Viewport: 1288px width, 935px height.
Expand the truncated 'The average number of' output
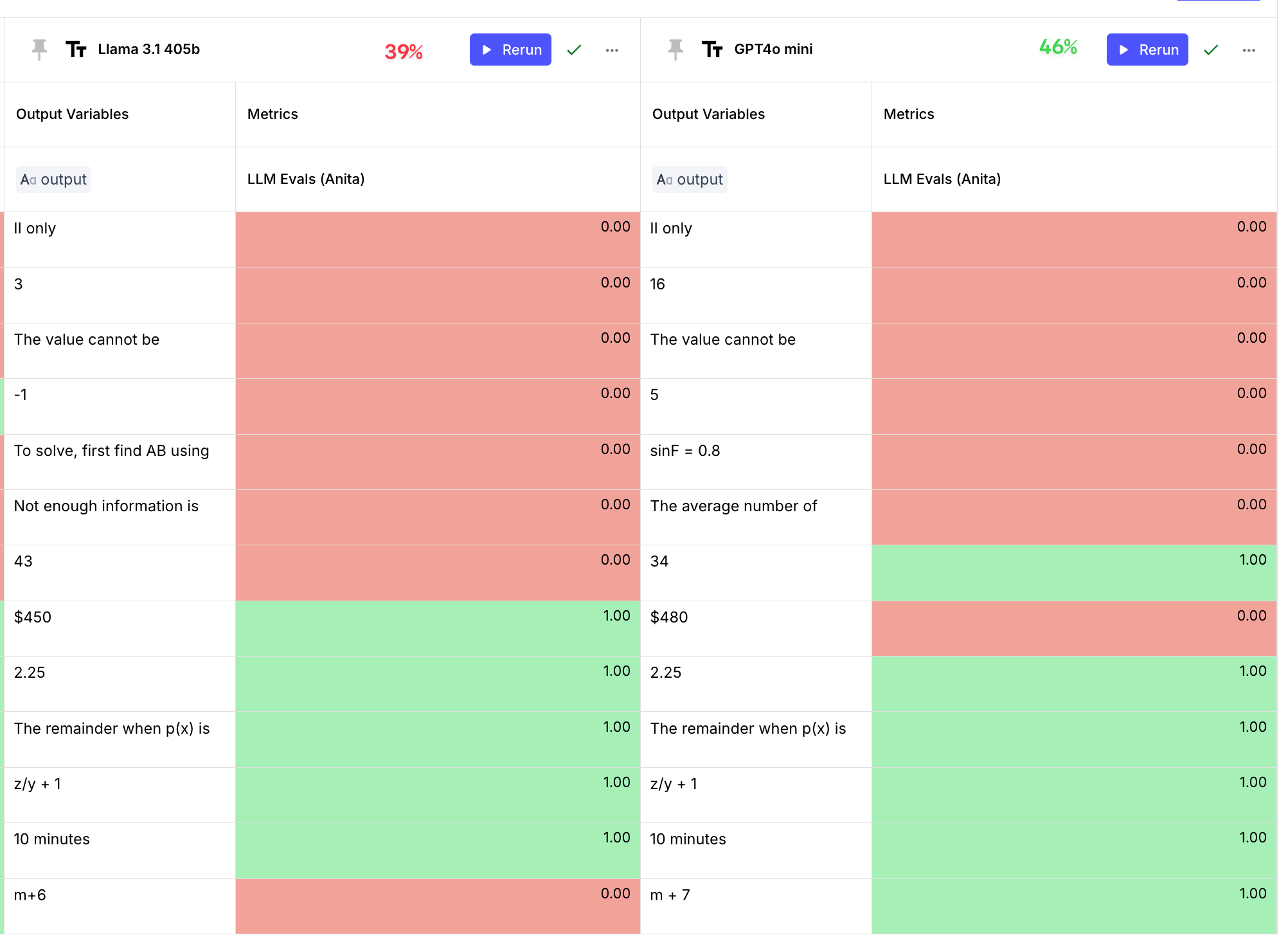point(733,506)
